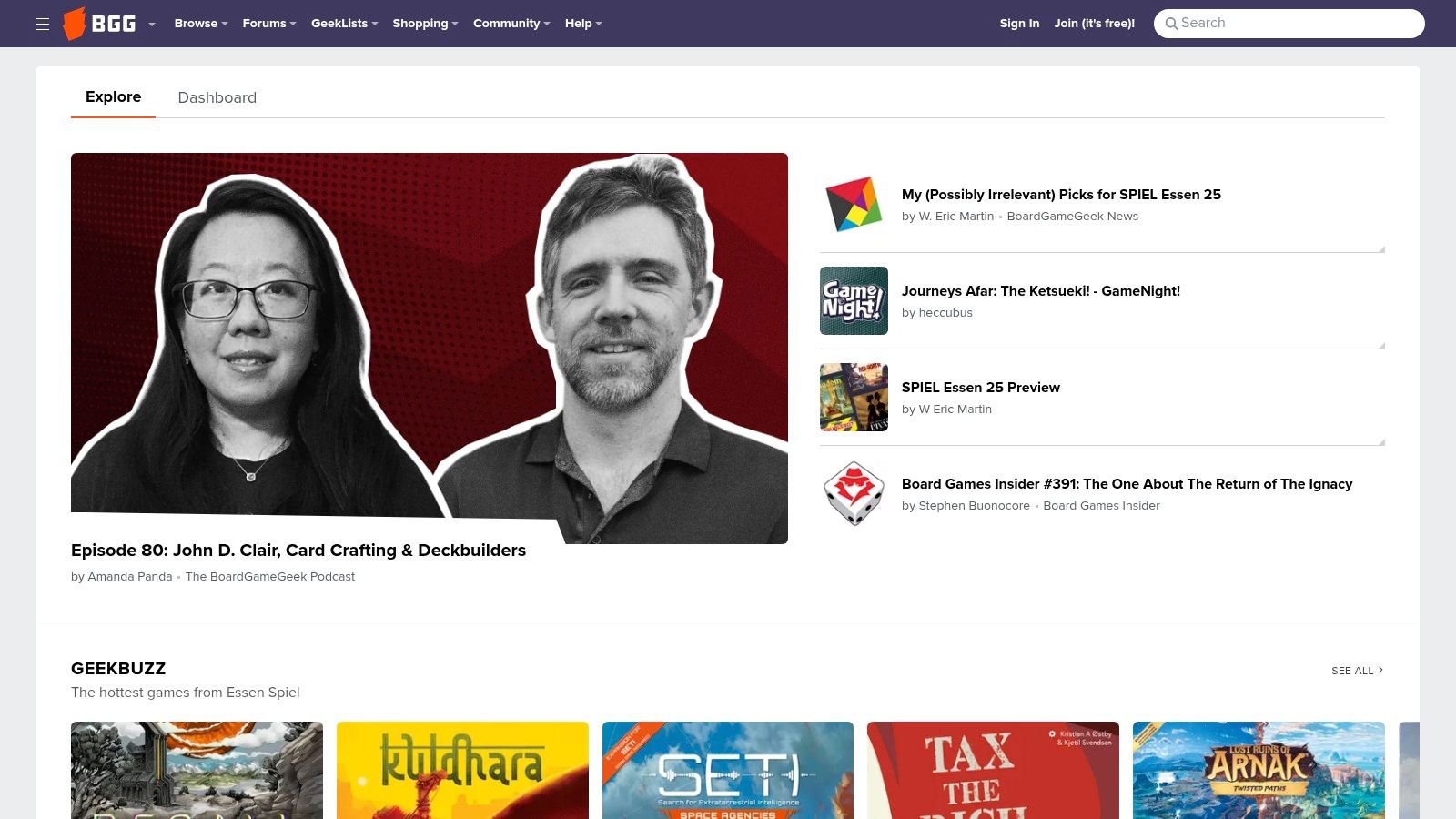The height and width of the screenshot is (819, 1456).
Task: Click the chevron next to SEE ALL
Action: pyautogui.click(x=1380, y=670)
